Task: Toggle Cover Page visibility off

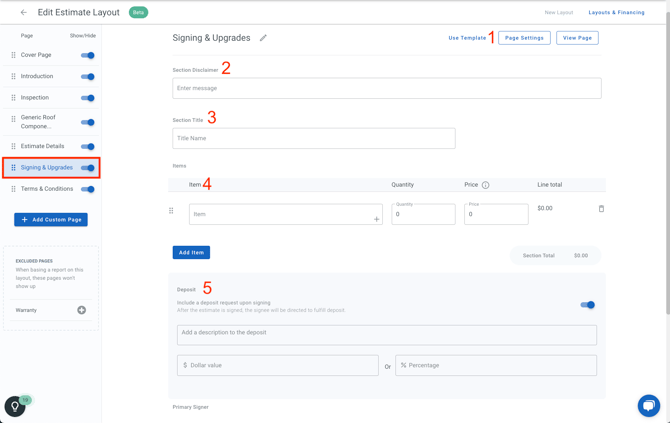Action: pyautogui.click(x=88, y=55)
